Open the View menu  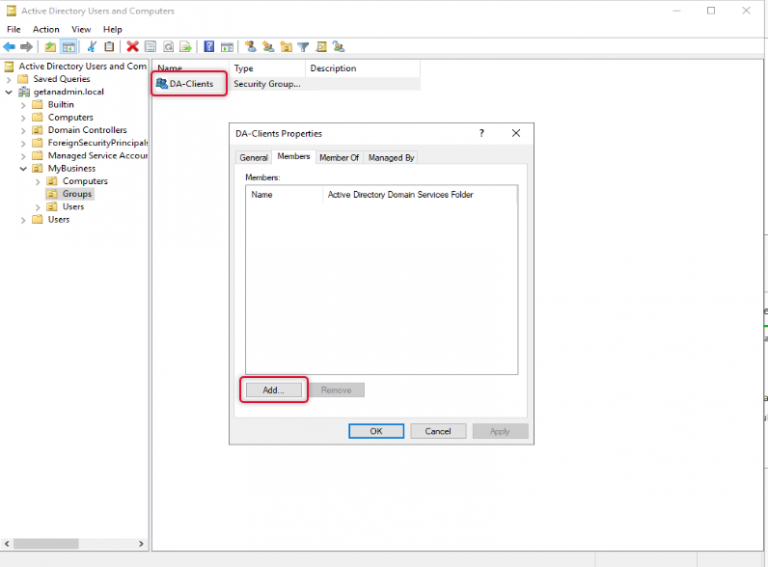tap(81, 29)
